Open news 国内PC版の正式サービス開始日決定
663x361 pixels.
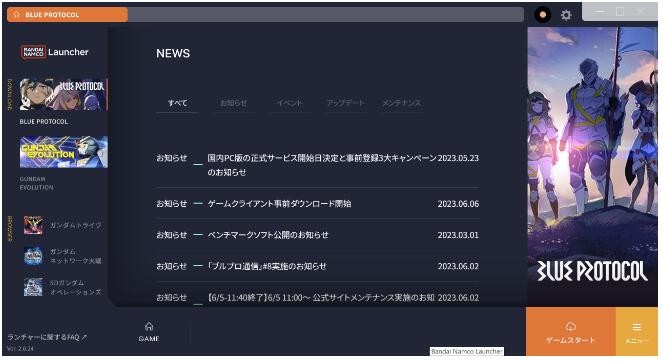(318, 165)
